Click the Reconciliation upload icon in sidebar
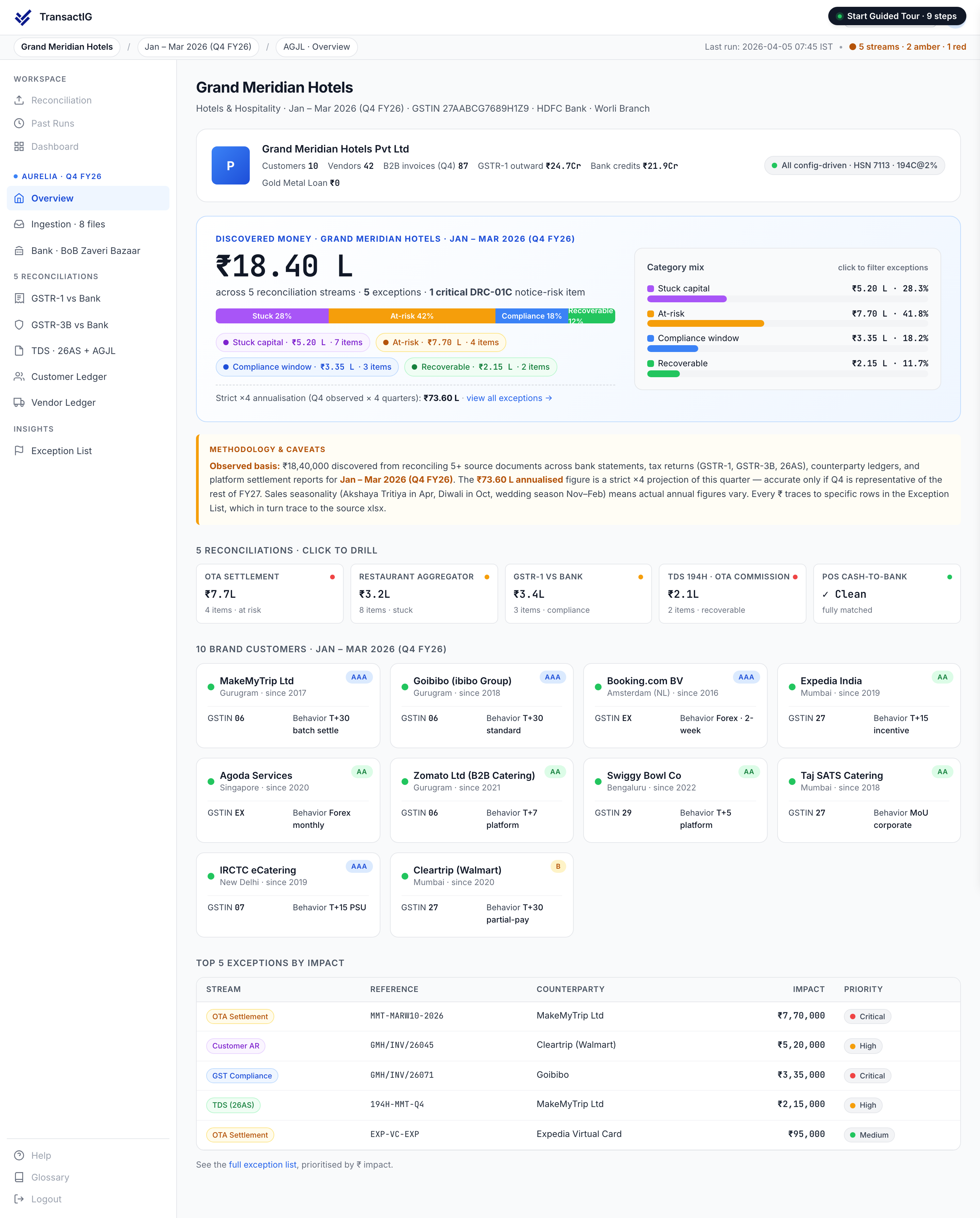 tap(19, 100)
